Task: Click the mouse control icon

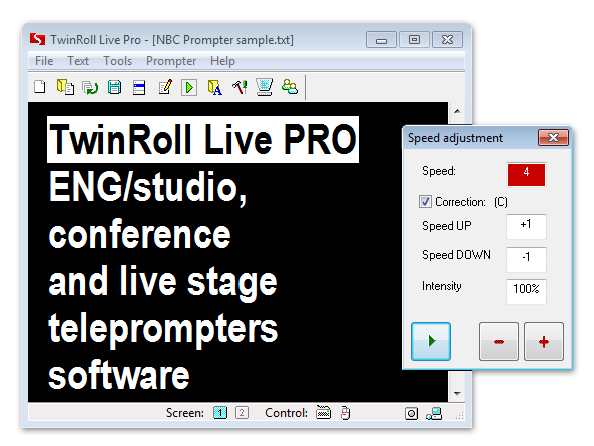Action: tap(345, 413)
